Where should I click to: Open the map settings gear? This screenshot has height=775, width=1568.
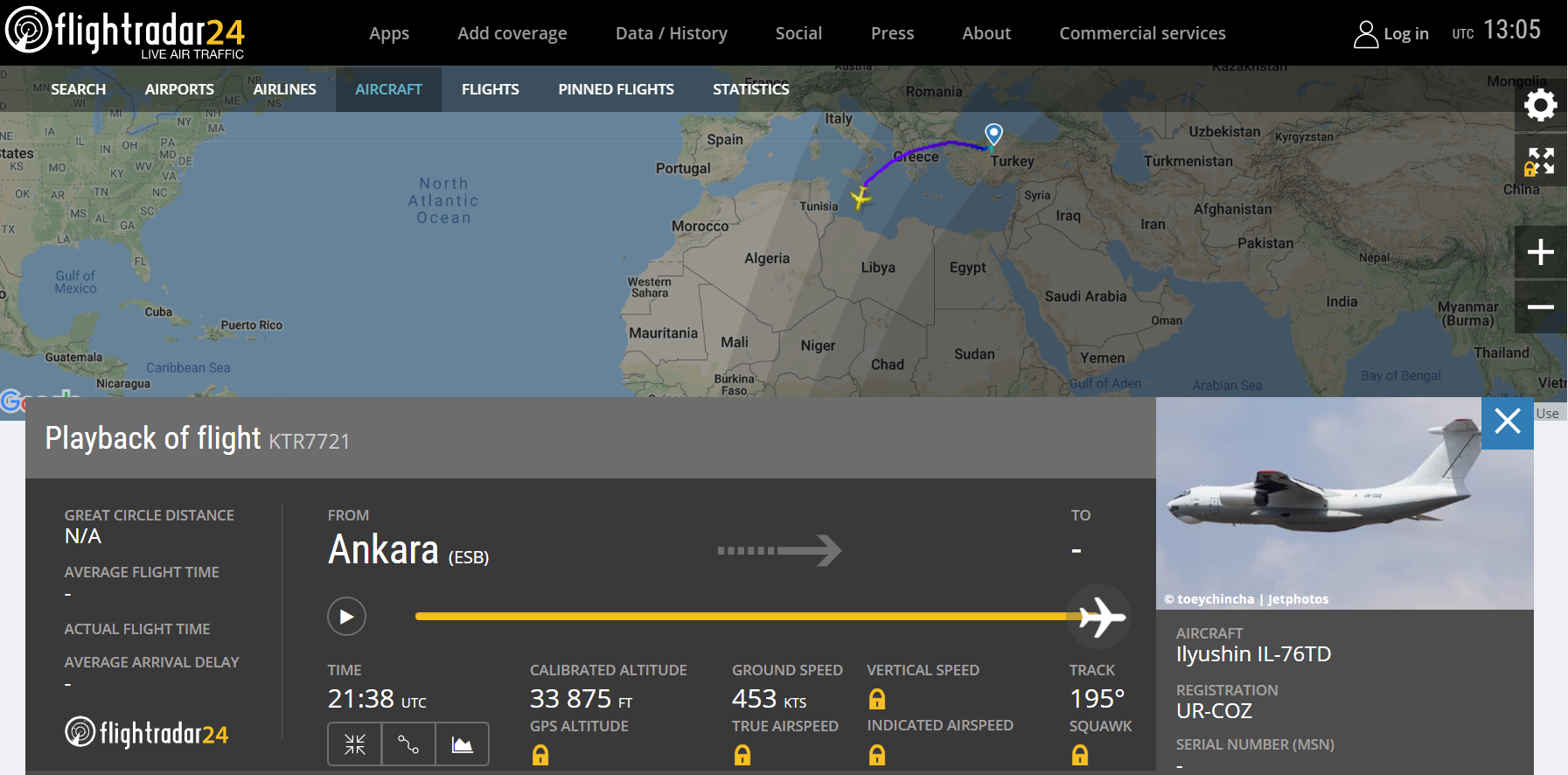pyautogui.click(x=1540, y=105)
